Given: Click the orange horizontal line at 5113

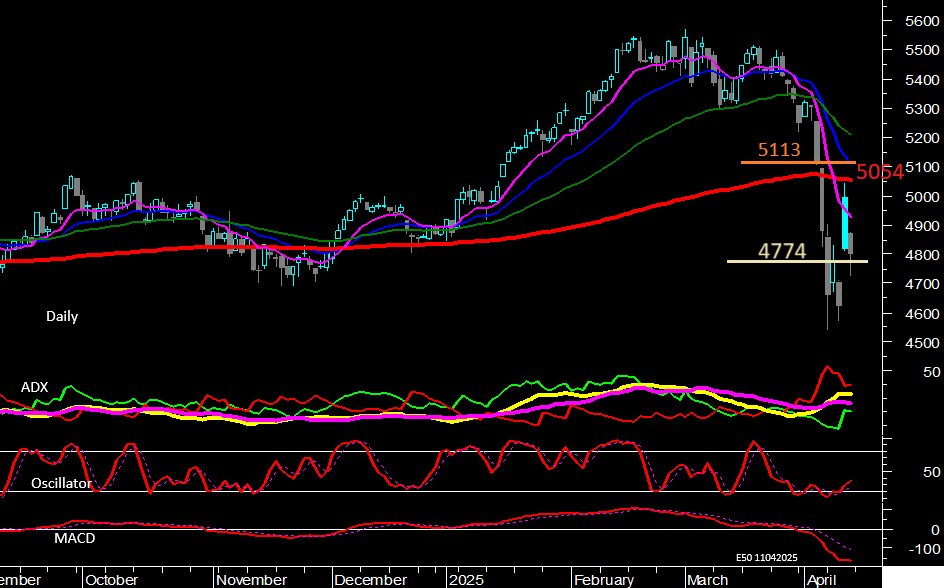Looking at the screenshot, I should (798, 162).
